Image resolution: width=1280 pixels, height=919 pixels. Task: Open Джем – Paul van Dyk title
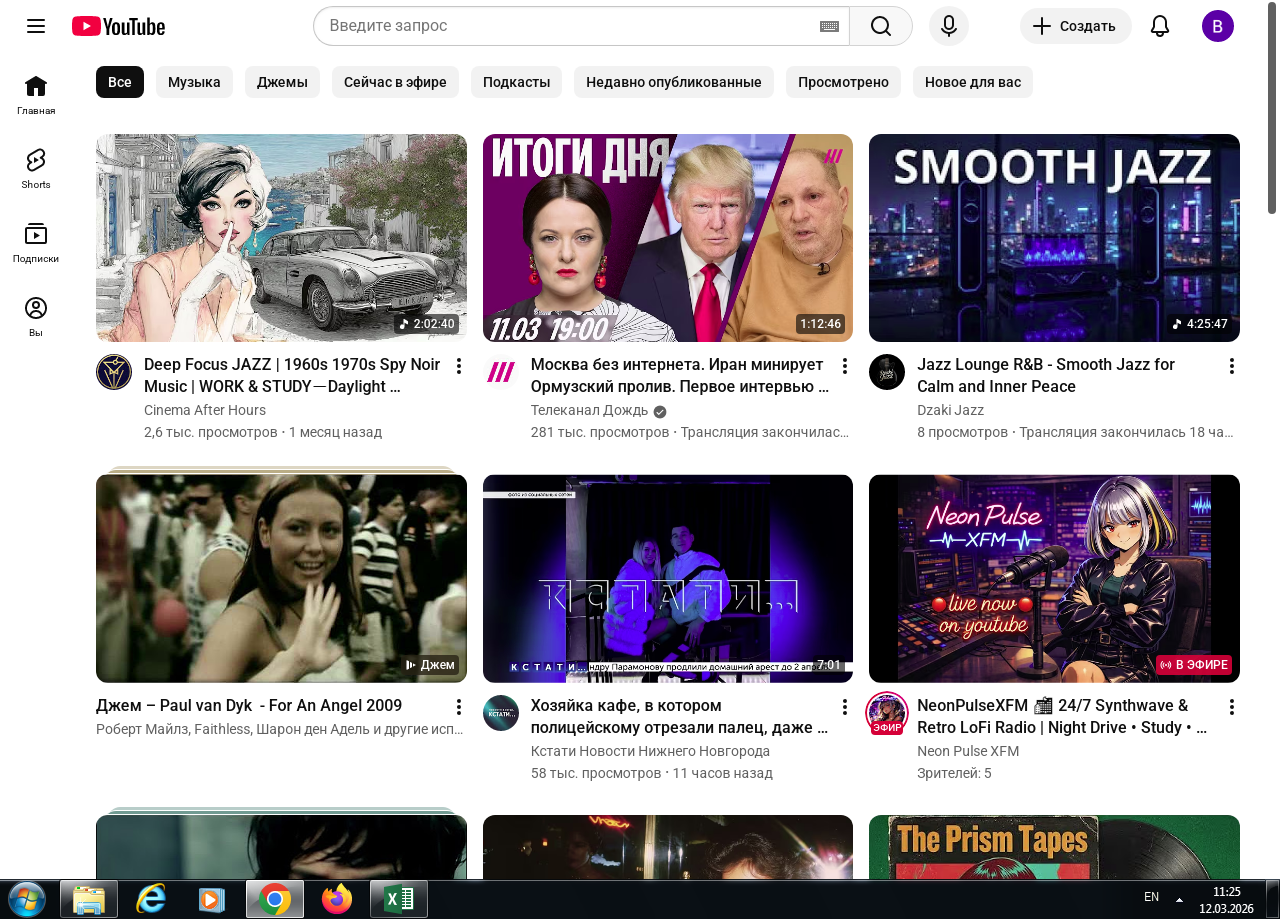249,705
